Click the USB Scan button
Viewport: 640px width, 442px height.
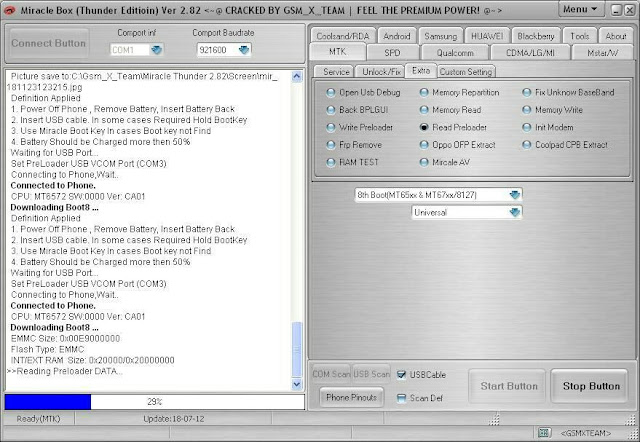pyautogui.click(x=371, y=374)
